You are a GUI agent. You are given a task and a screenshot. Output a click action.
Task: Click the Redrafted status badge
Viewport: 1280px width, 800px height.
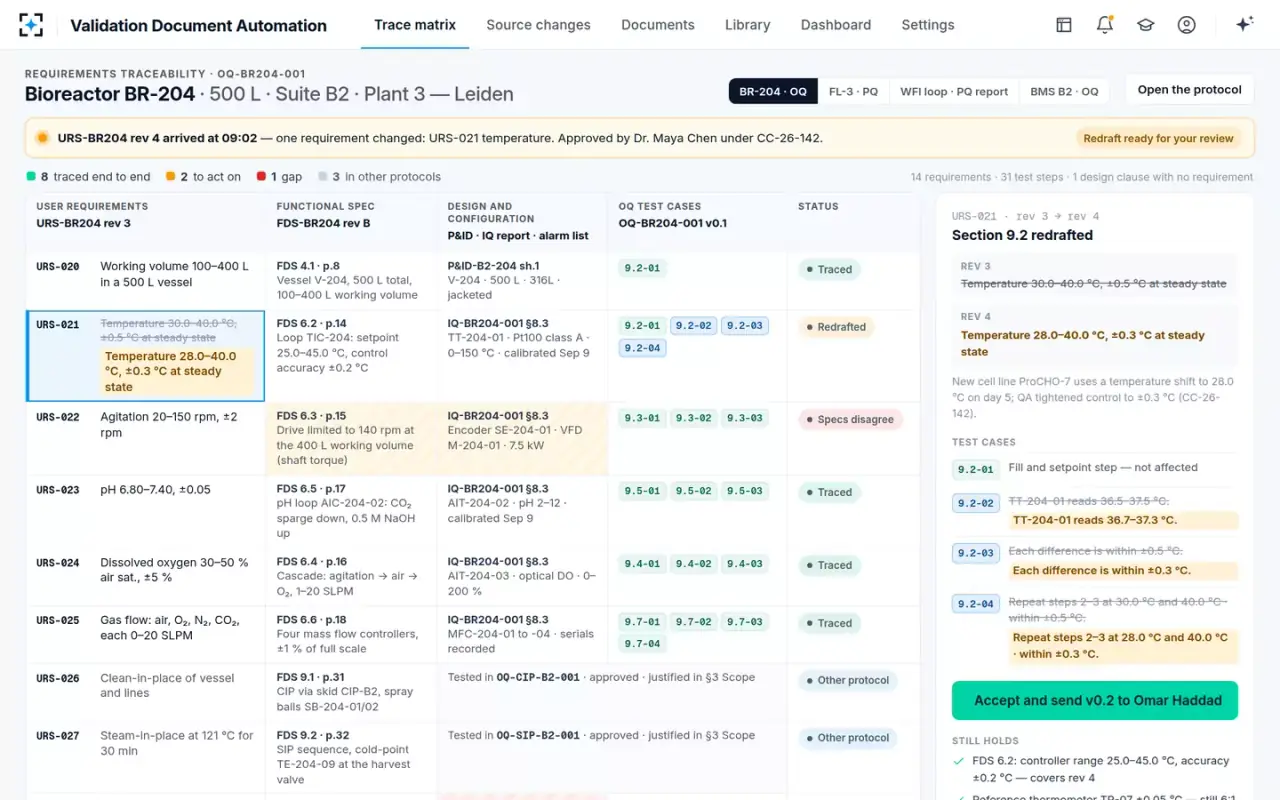pos(834,327)
